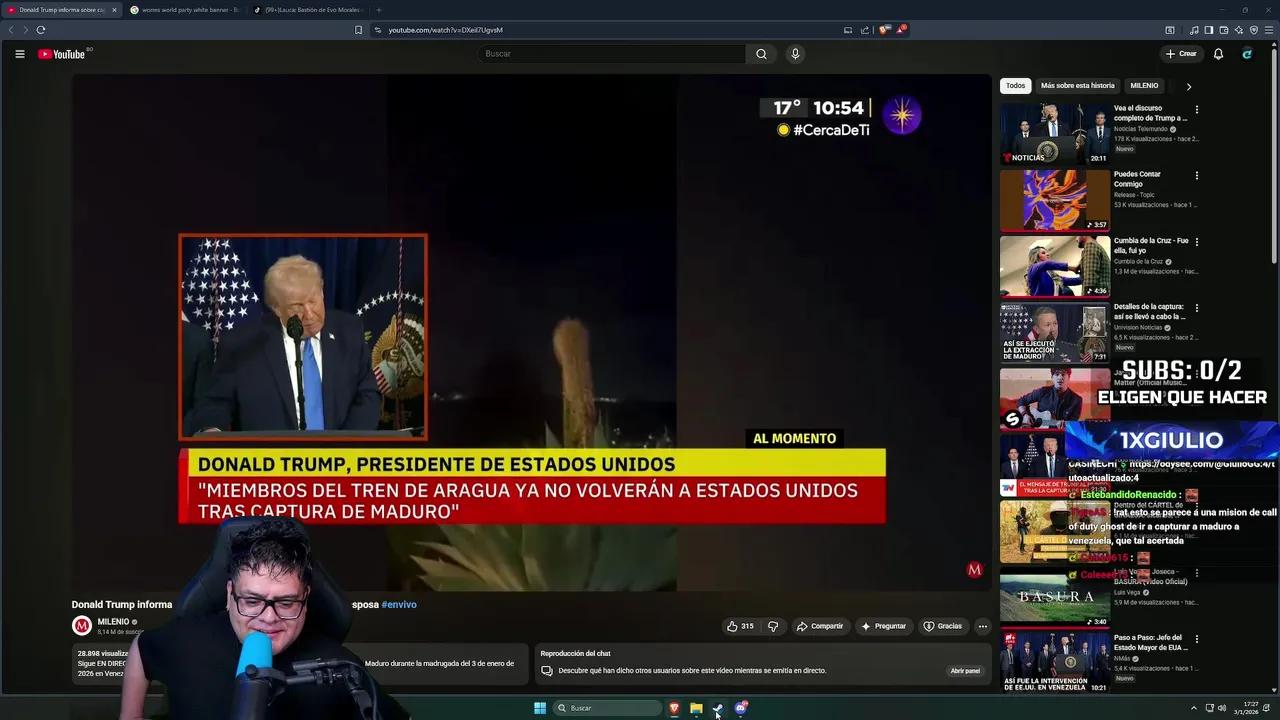Image resolution: width=1280 pixels, height=720 pixels.
Task: Click Abrir panel for chat replay
Action: pos(965,671)
